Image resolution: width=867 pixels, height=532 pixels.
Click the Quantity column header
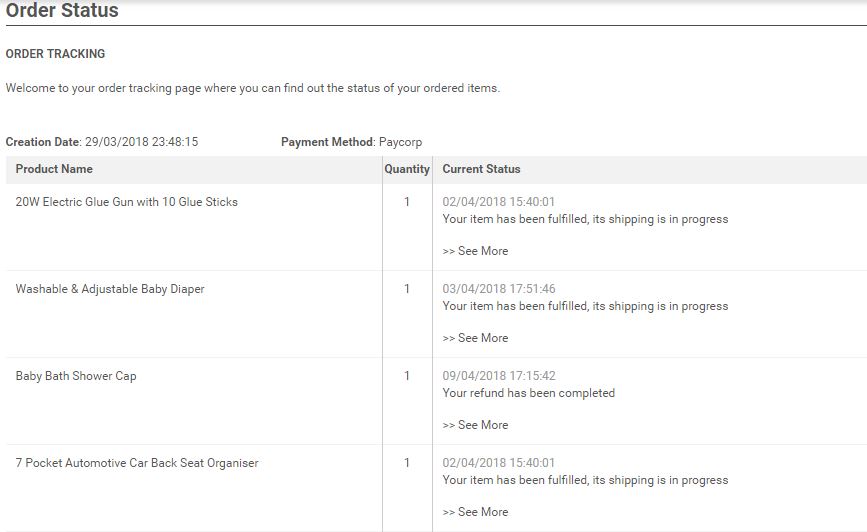pyautogui.click(x=407, y=169)
